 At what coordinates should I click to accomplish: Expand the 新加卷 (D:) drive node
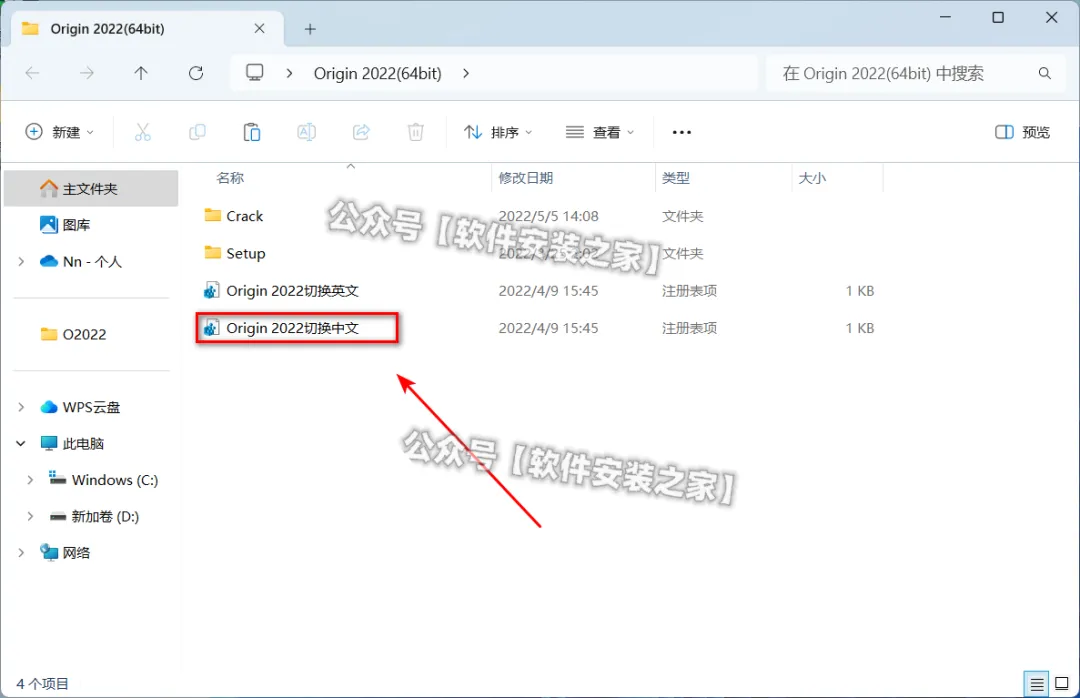pos(30,516)
